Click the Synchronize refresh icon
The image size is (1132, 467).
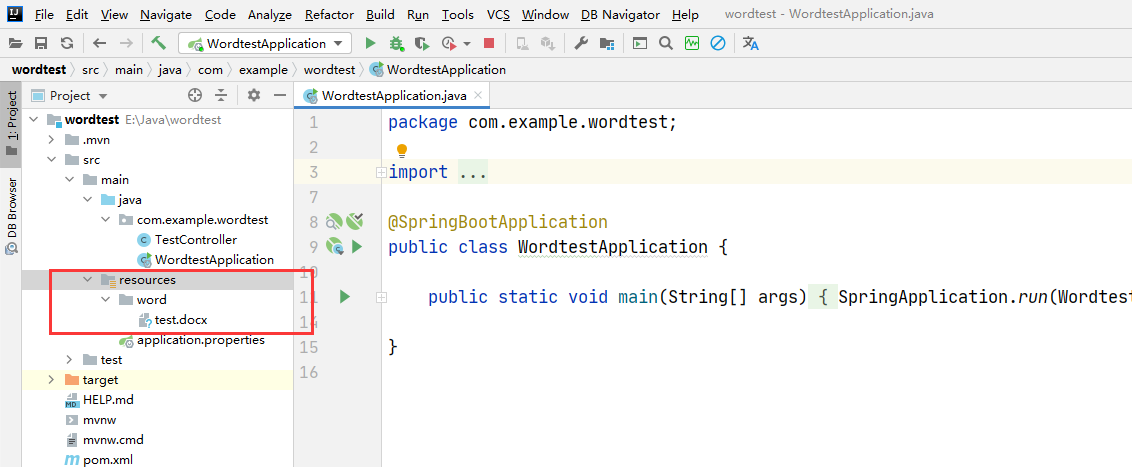(x=67, y=43)
